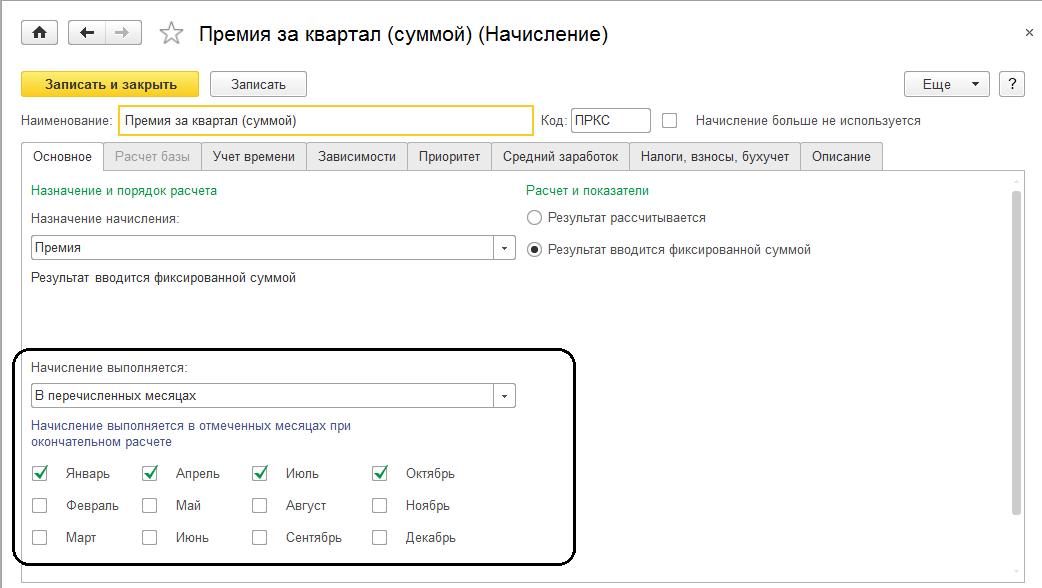Open help with the question mark button
The image size is (1042, 588).
click(x=1012, y=84)
